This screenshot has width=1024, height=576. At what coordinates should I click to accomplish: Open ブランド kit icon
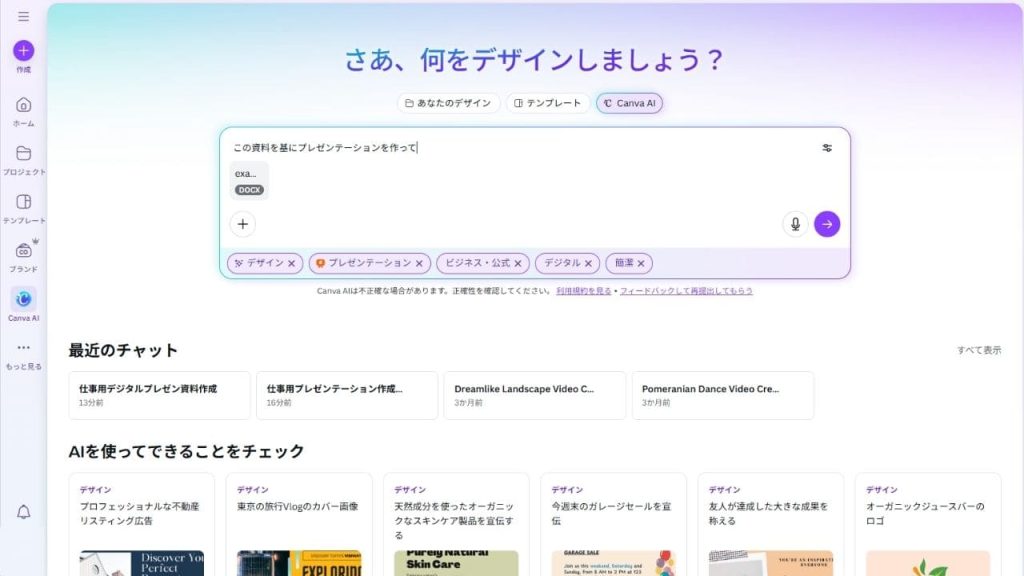(23, 250)
